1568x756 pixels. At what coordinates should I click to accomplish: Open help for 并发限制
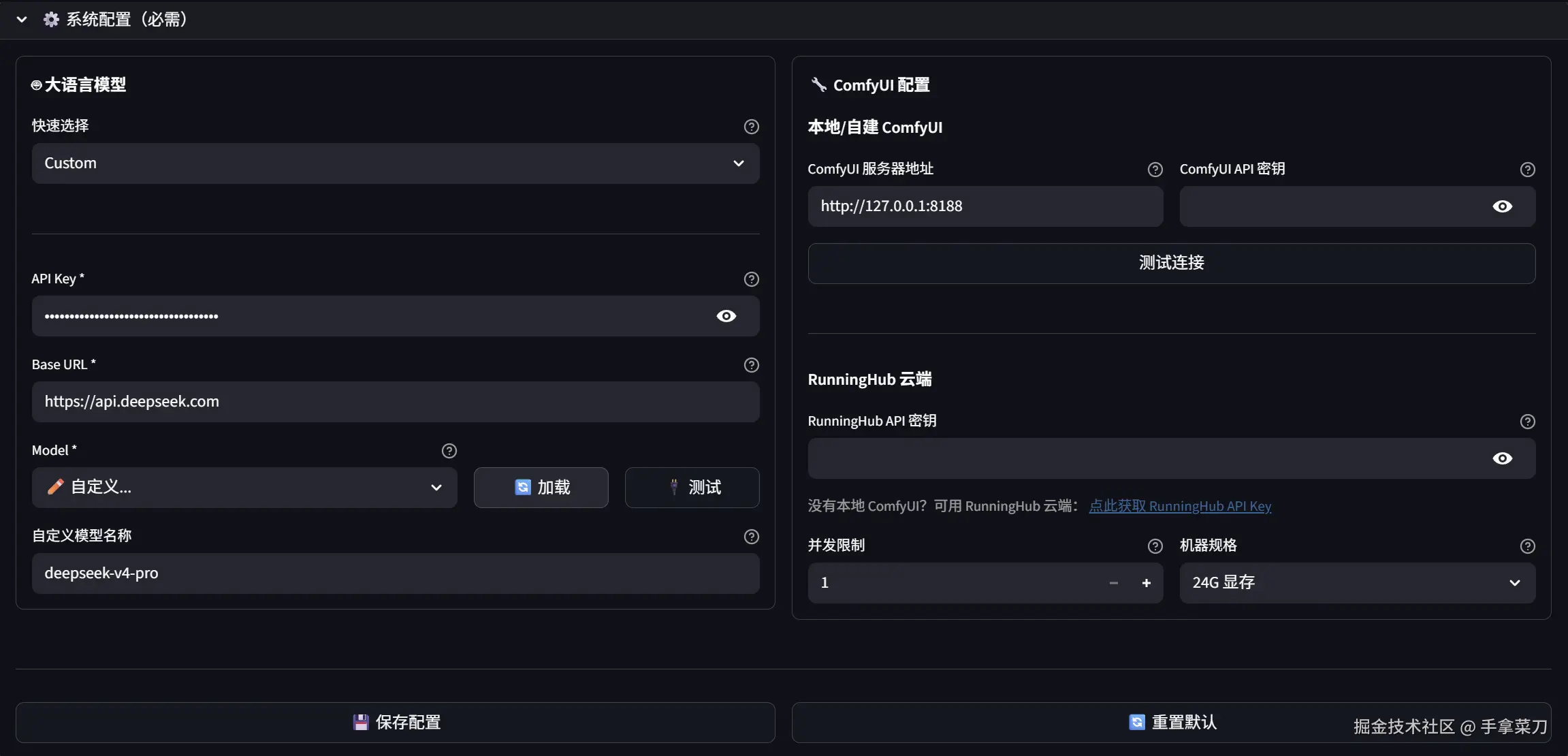pyautogui.click(x=1155, y=546)
